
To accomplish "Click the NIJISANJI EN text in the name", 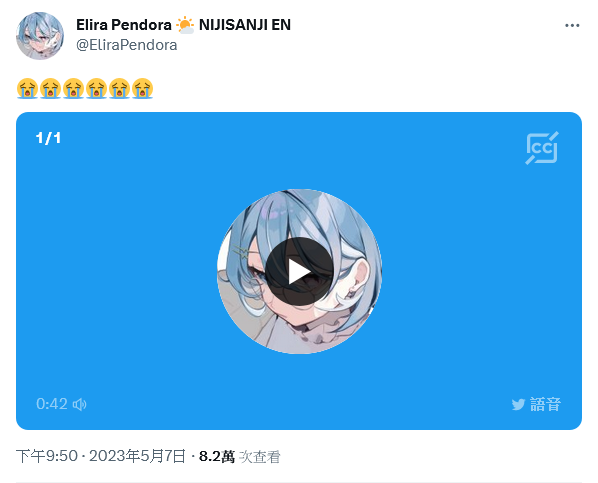I will click(x=245, y=25).
